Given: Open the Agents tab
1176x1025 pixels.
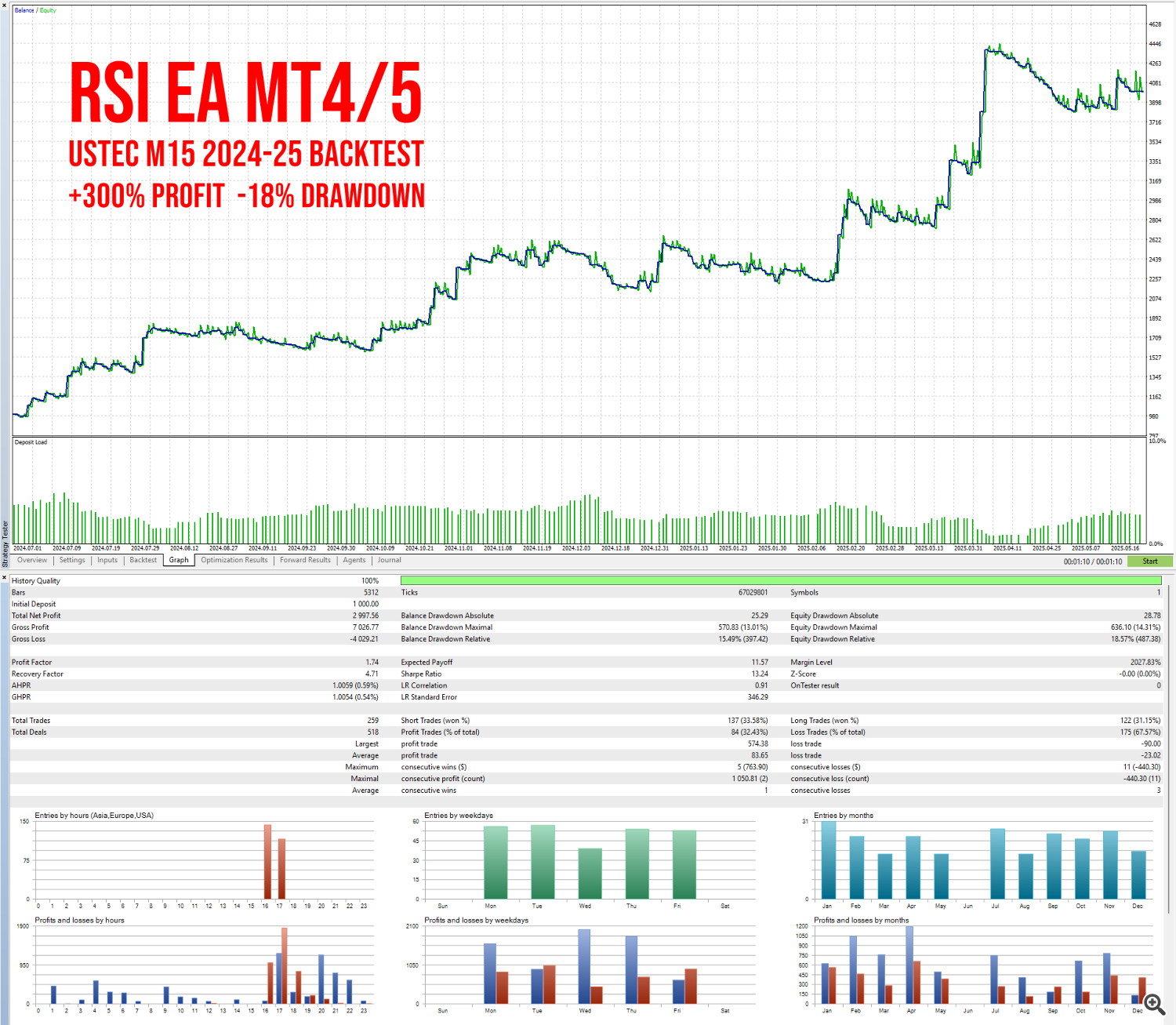Looking at the screenshot, I should click(x=354, y=560).
